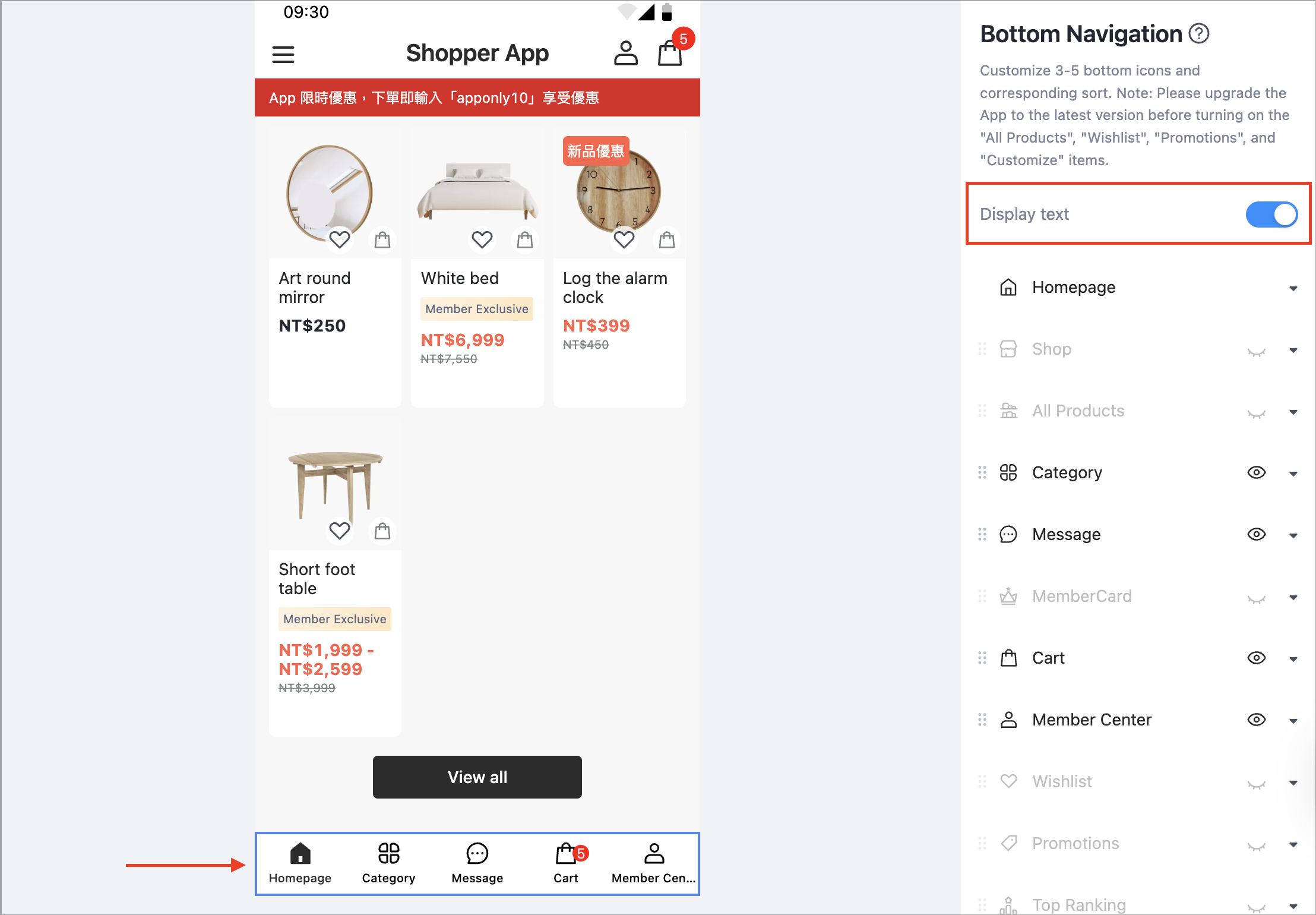Viewport: 1316px width, 915px height.
Task: Click the Homepage house icon in settings list
Action: (1008, 288)
